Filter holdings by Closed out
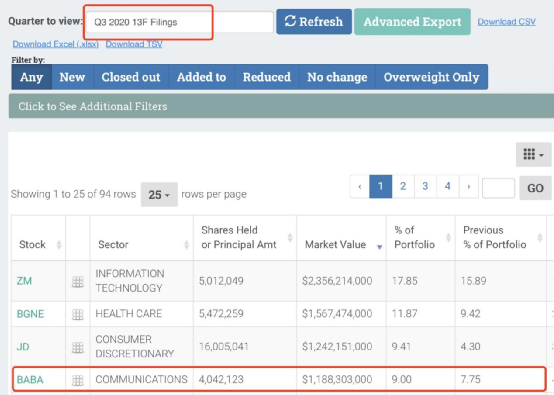The width and height of the screenshot is (554, 395). tap(131, 77)
